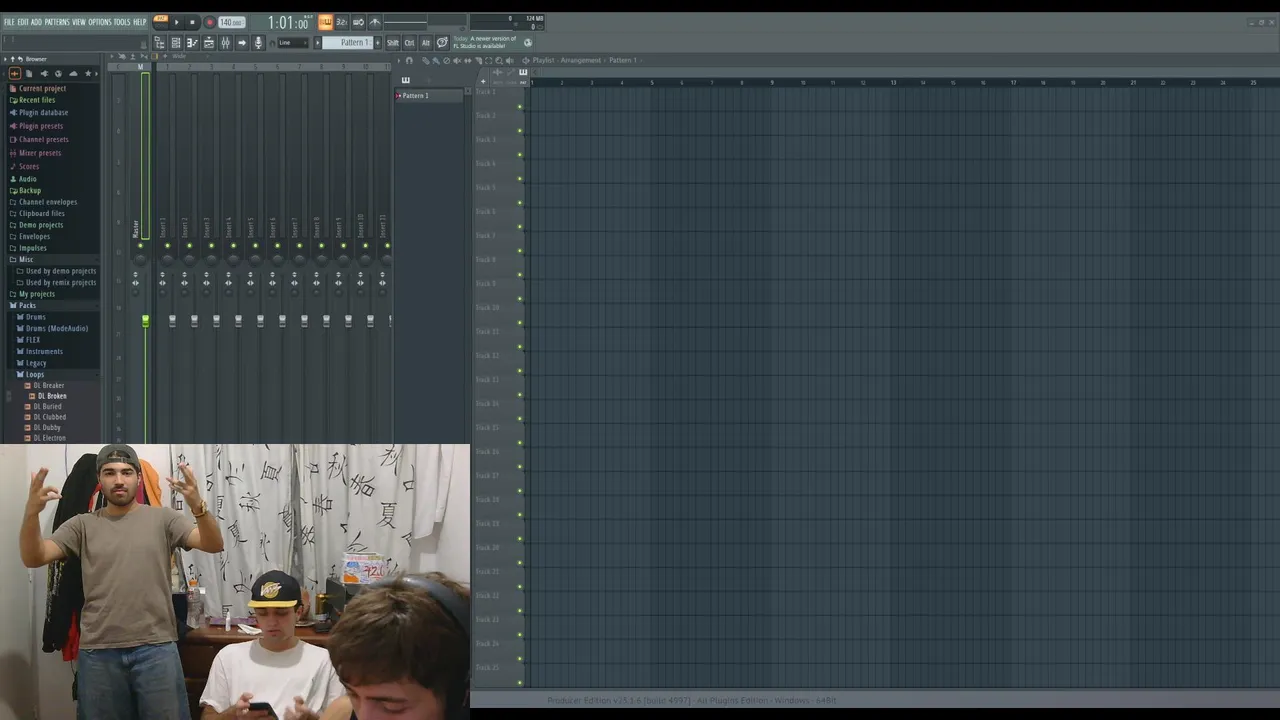This screenshot has width=1280, height=720.
Task: Select the DL Broken loop item
Action: point(52,396)
